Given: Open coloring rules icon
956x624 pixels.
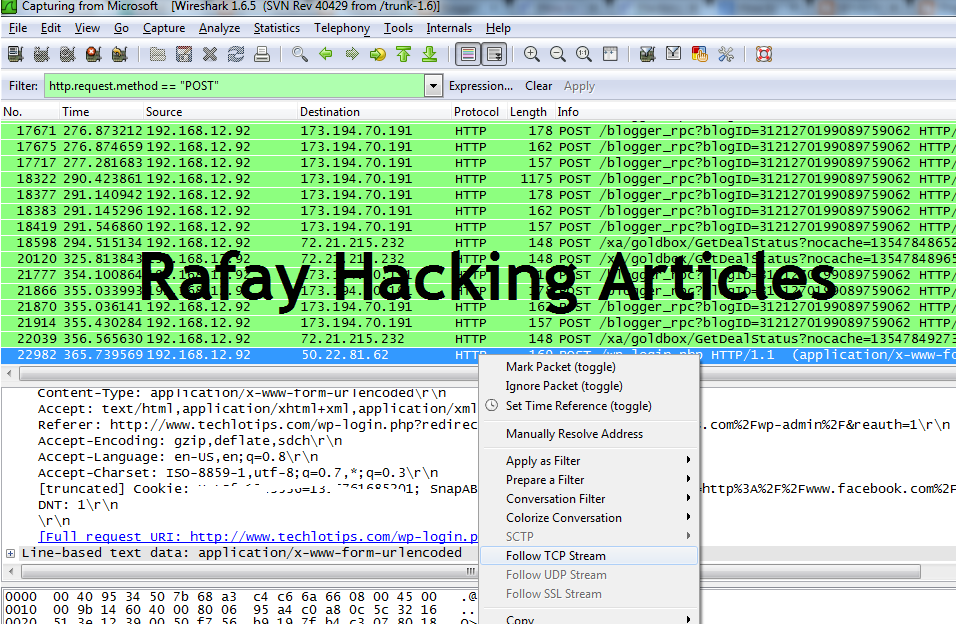Looking at the screenshot, I should (x=700, y=54).
